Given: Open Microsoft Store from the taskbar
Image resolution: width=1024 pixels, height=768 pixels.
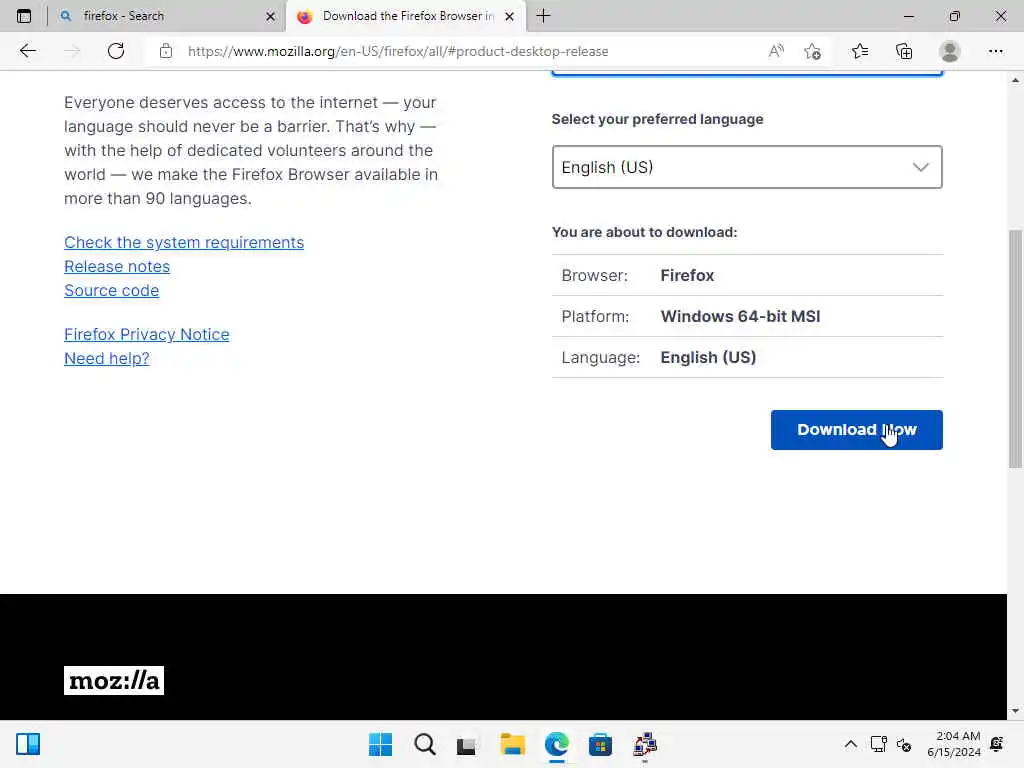Looking at the screenshot, I should coord(600,744).
